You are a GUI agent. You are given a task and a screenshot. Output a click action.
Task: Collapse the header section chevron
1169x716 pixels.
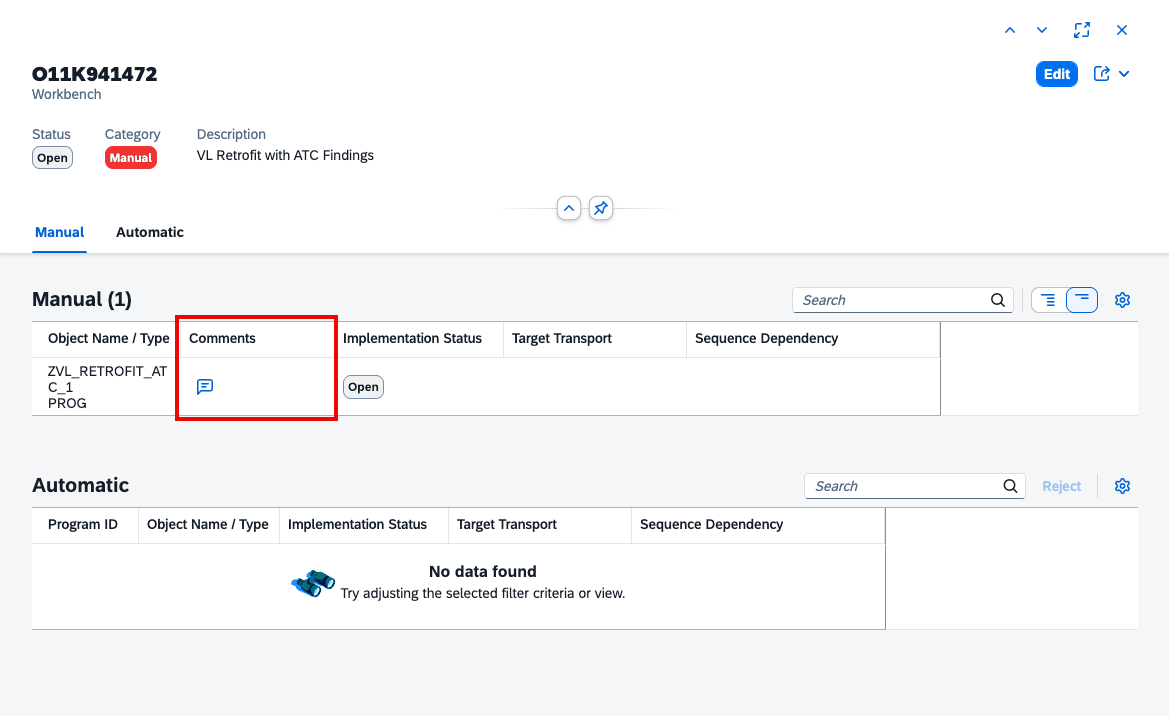coord(569,208)
